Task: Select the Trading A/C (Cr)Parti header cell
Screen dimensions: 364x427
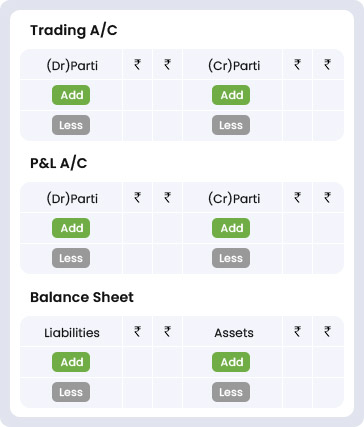Action: (233, 64)
